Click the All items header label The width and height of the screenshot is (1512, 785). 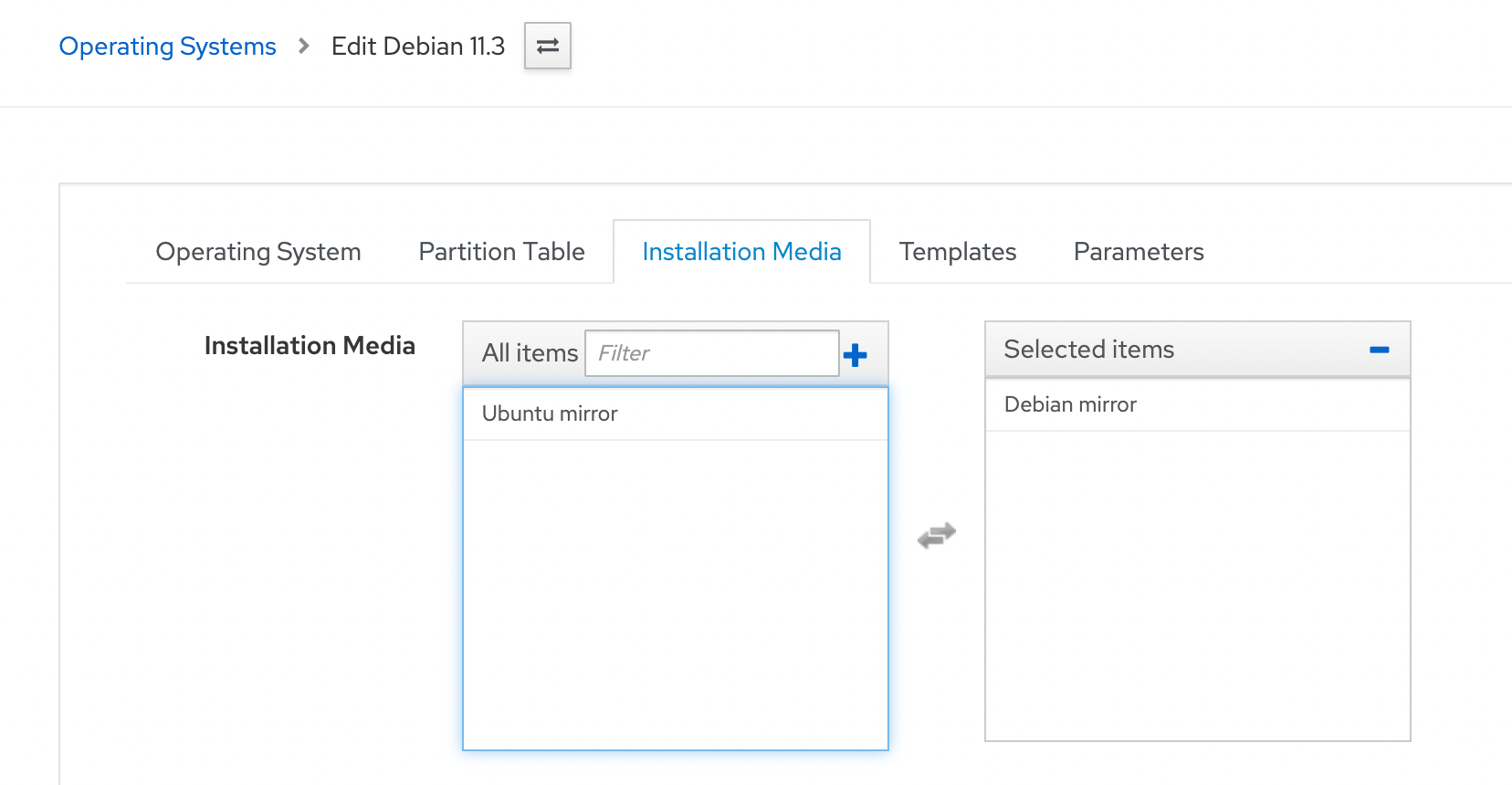pos(530,353)
